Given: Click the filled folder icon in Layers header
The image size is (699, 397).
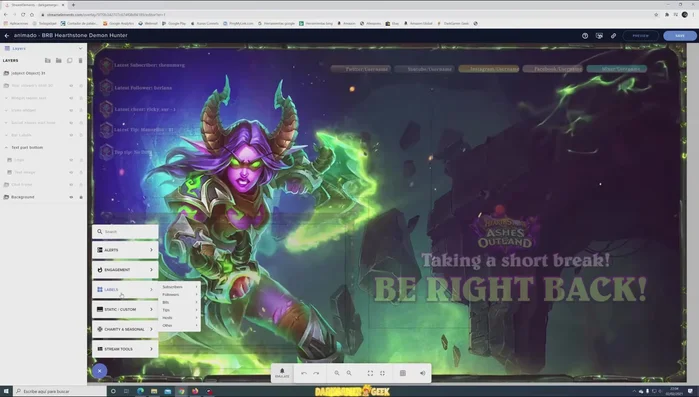Looking at the screenshot, I should coord(58,61).
